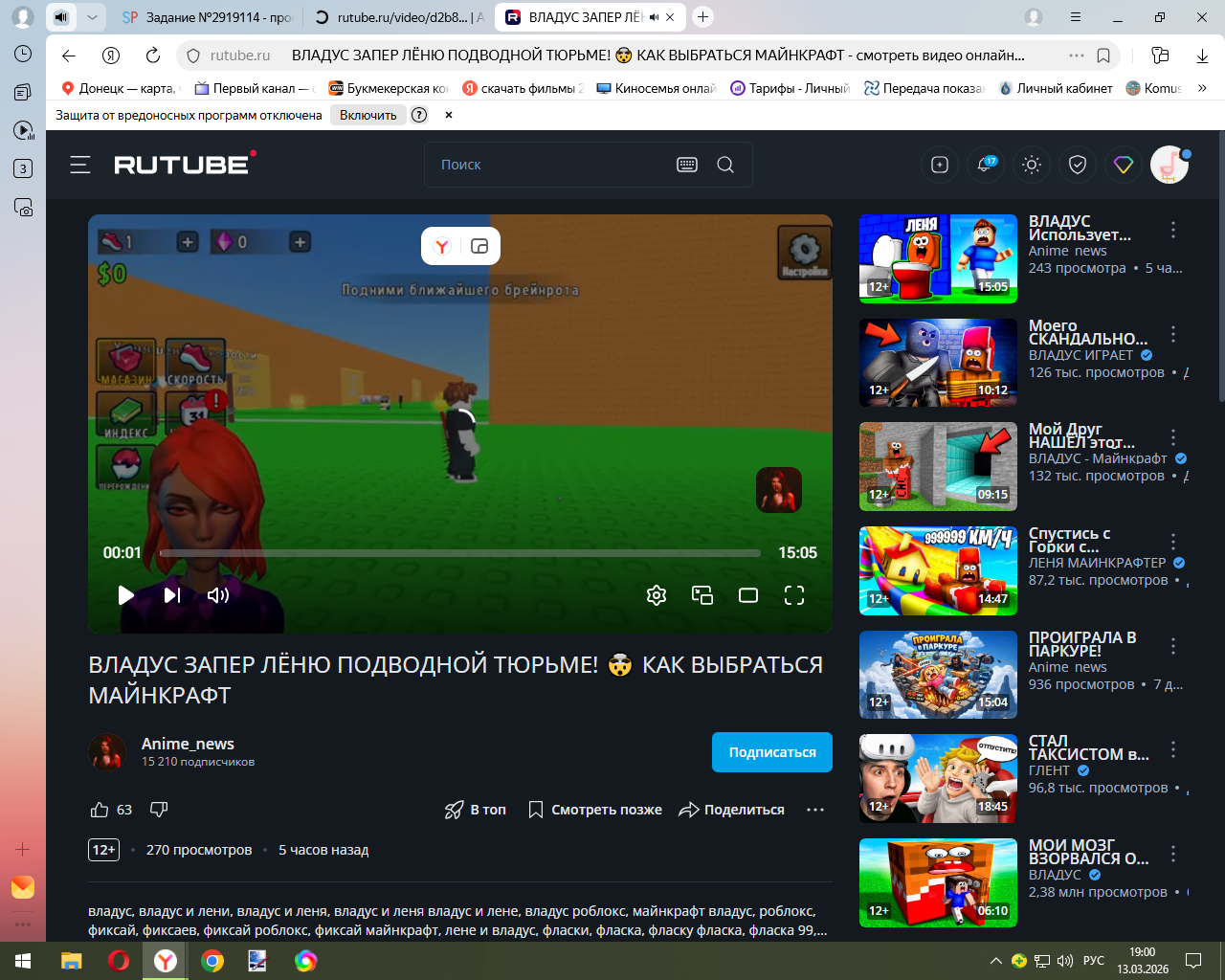This screenshot has width=1225, height=980.
Task: Like the video
Action: tap(100, 810)
